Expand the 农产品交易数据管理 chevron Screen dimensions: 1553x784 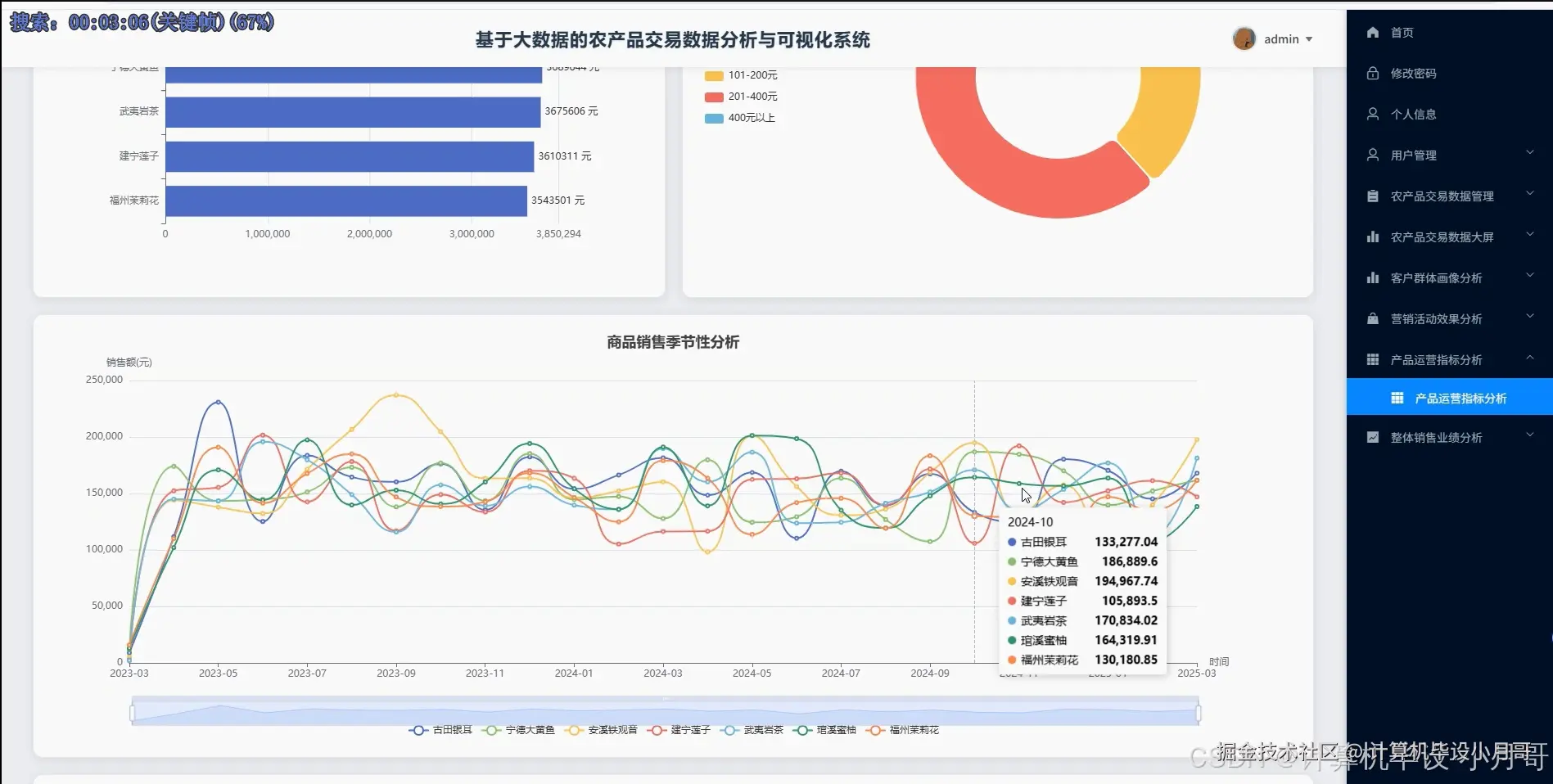(1530, 194)
